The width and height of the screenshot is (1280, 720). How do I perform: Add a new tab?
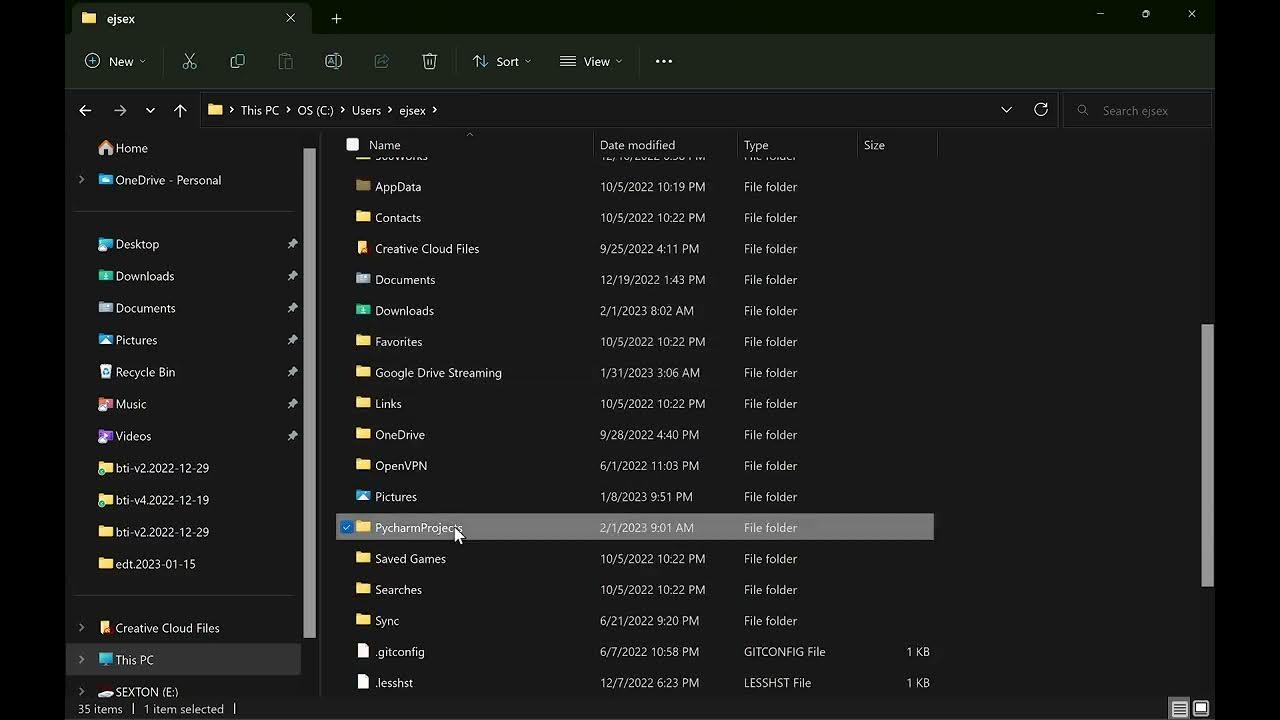(336, 18)
